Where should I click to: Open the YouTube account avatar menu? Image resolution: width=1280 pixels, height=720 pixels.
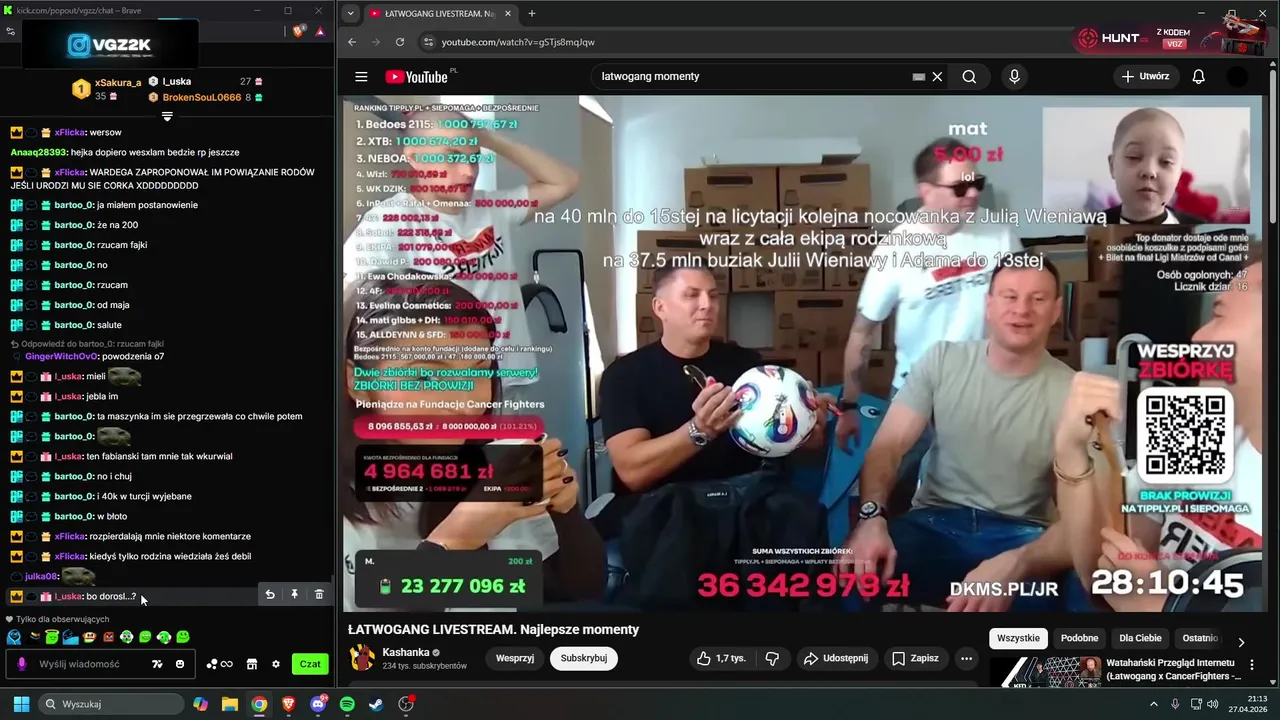(x=1237, y=77)
